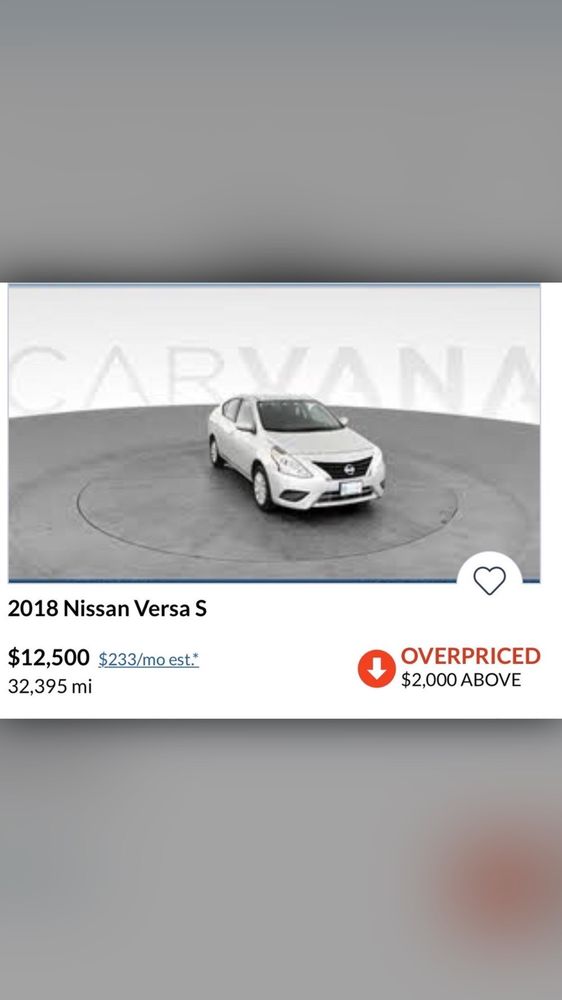Click the red down-arrow overpriced icon

tap(376, 668)
